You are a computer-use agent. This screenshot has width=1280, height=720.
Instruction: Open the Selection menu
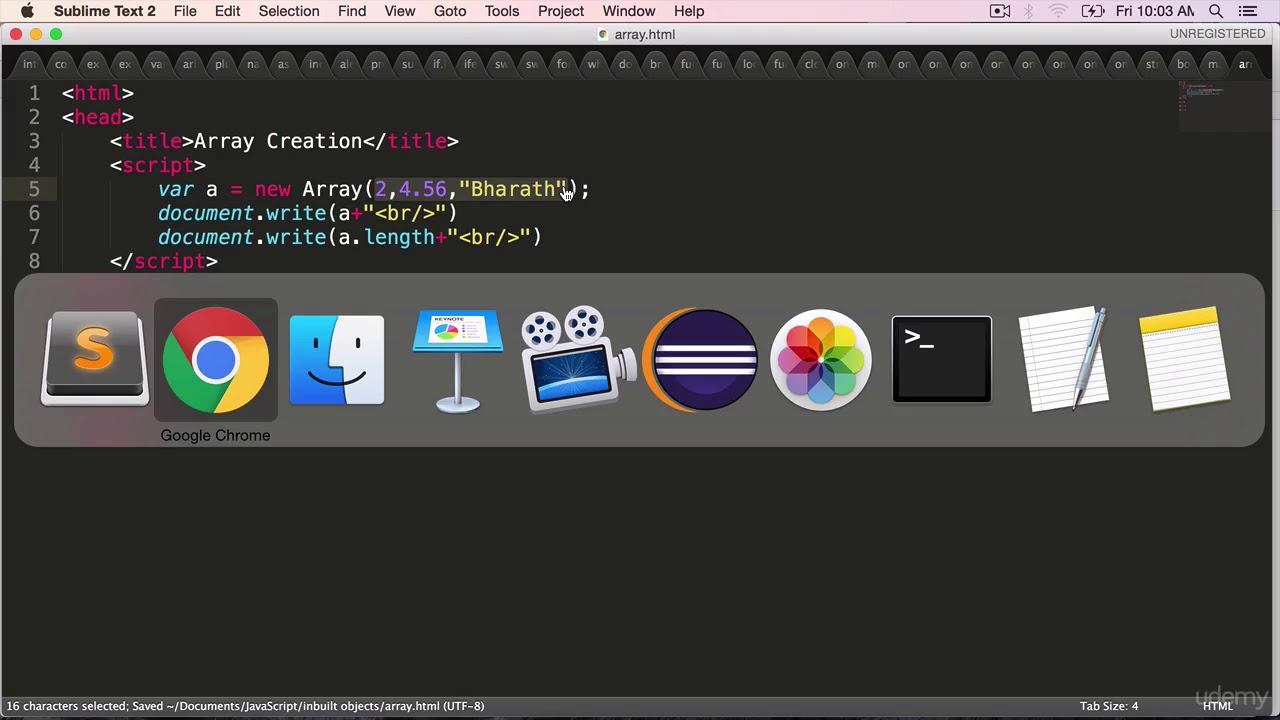tap(289, 11)
